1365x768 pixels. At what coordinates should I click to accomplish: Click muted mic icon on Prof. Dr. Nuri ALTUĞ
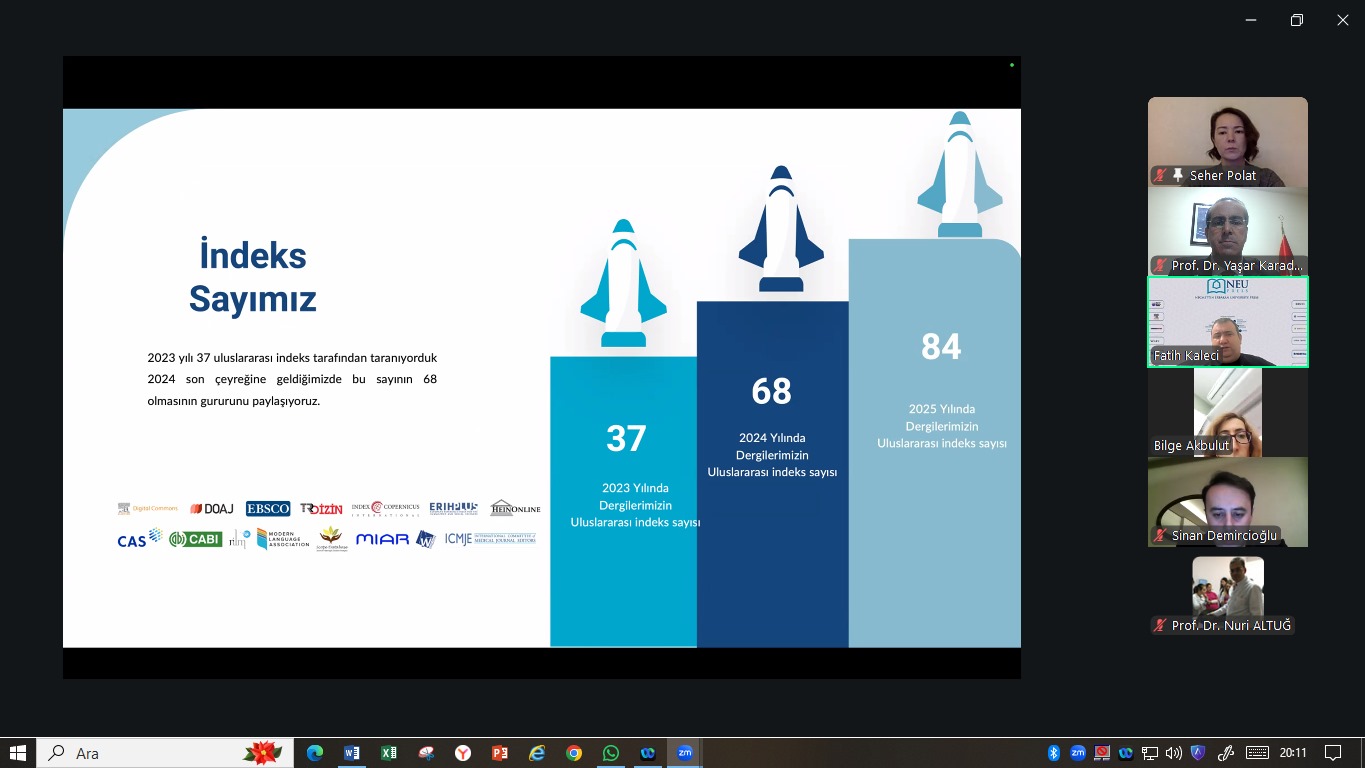click(1160, 626)
